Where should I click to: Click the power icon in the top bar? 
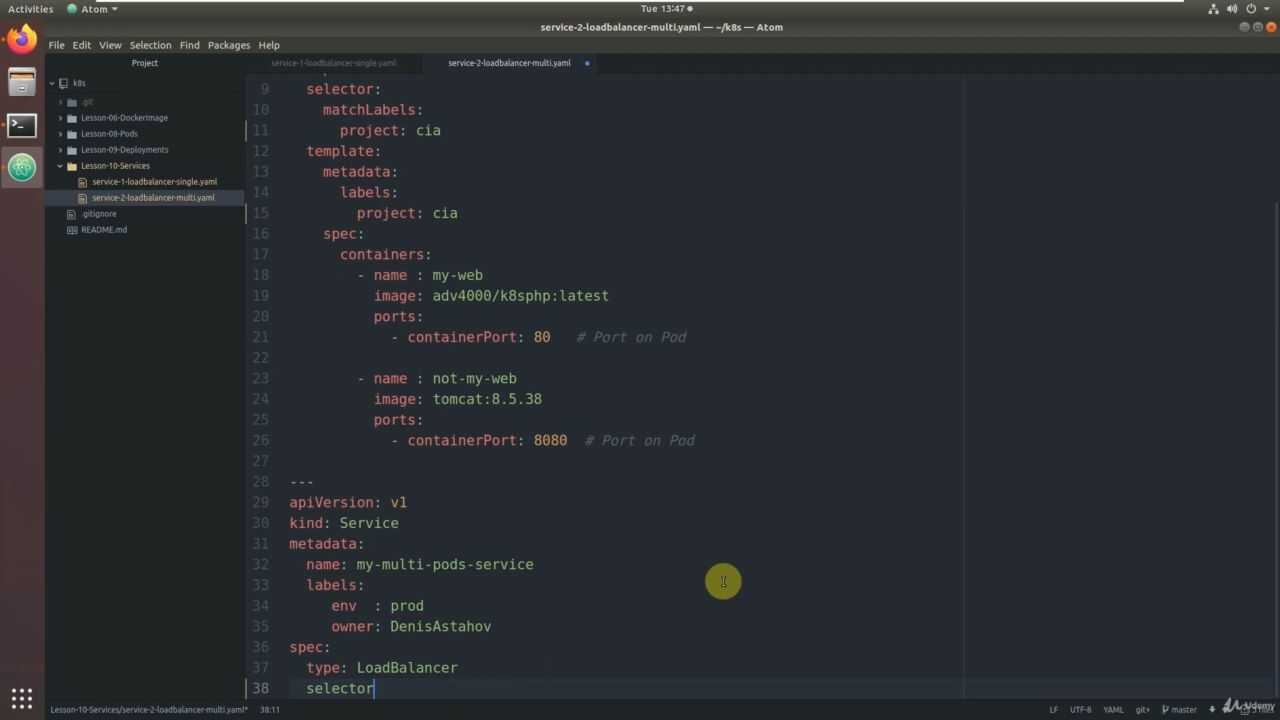click(1251, 9)
